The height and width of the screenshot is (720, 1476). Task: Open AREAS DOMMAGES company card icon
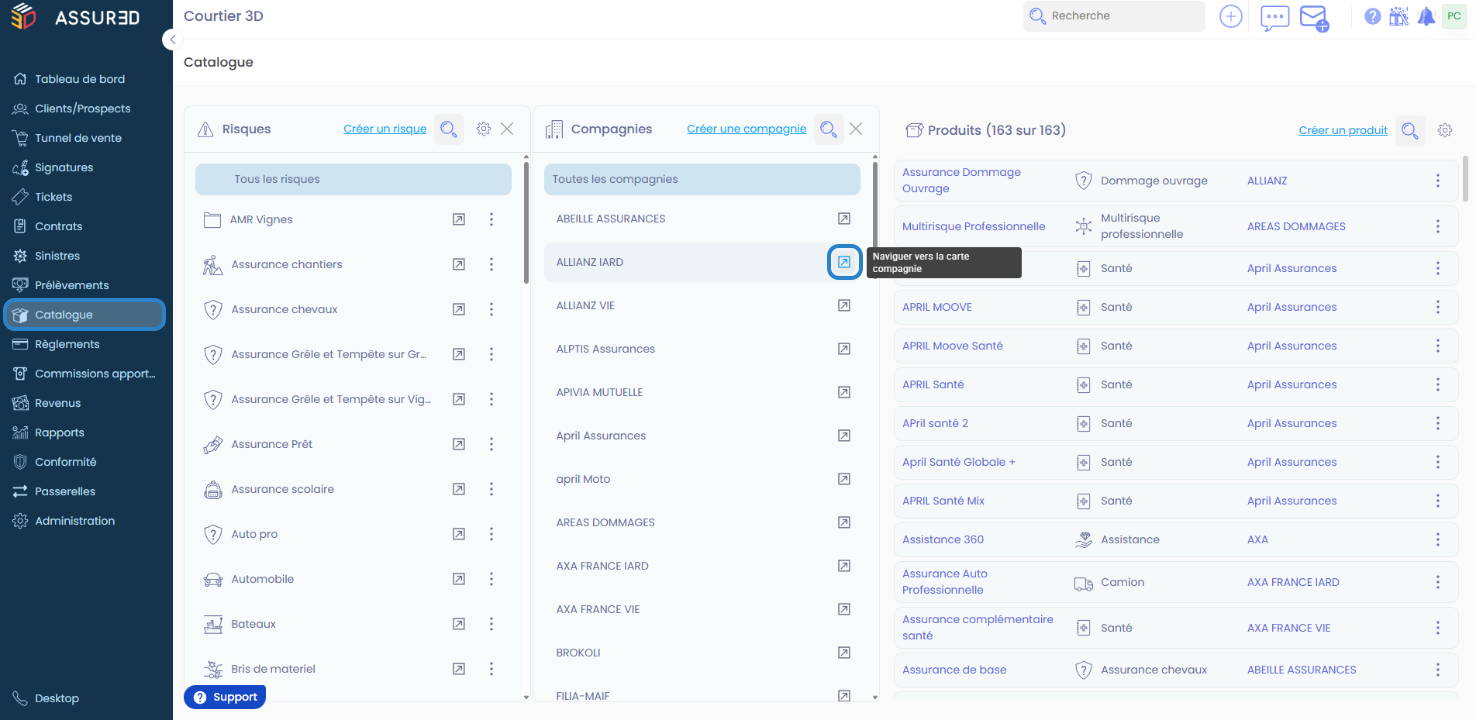pyautogui.click(x=844, y=523)
